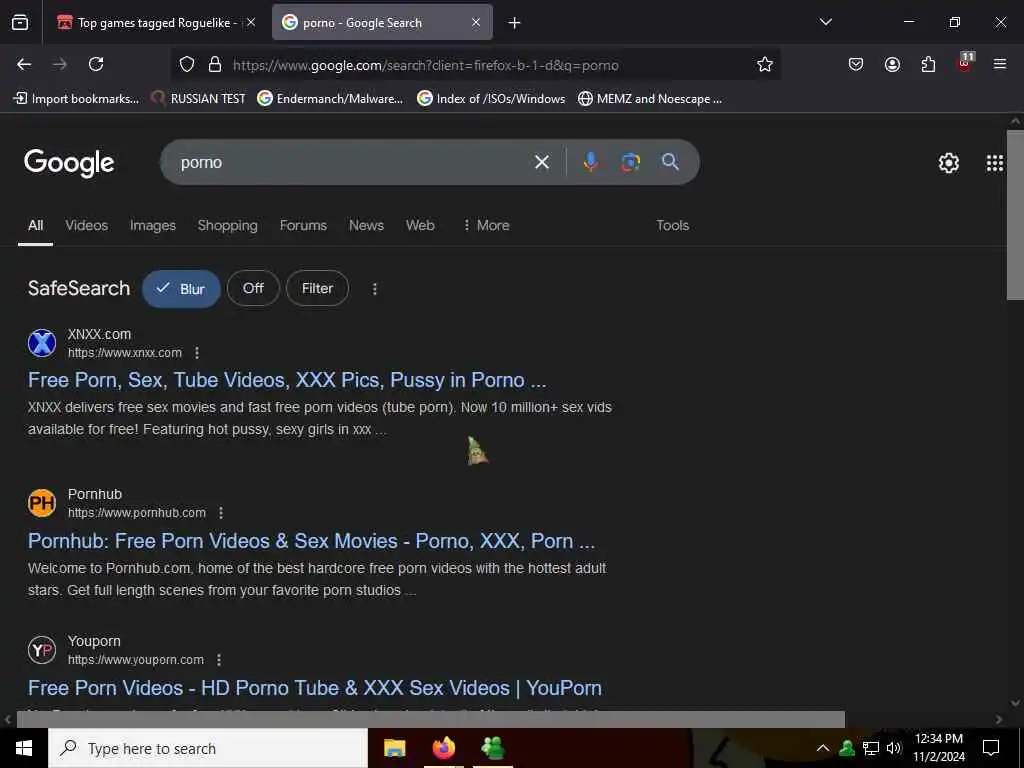Clear the search box with the X icon
The height and width of the screenshot is (768, 1024).
541,162
